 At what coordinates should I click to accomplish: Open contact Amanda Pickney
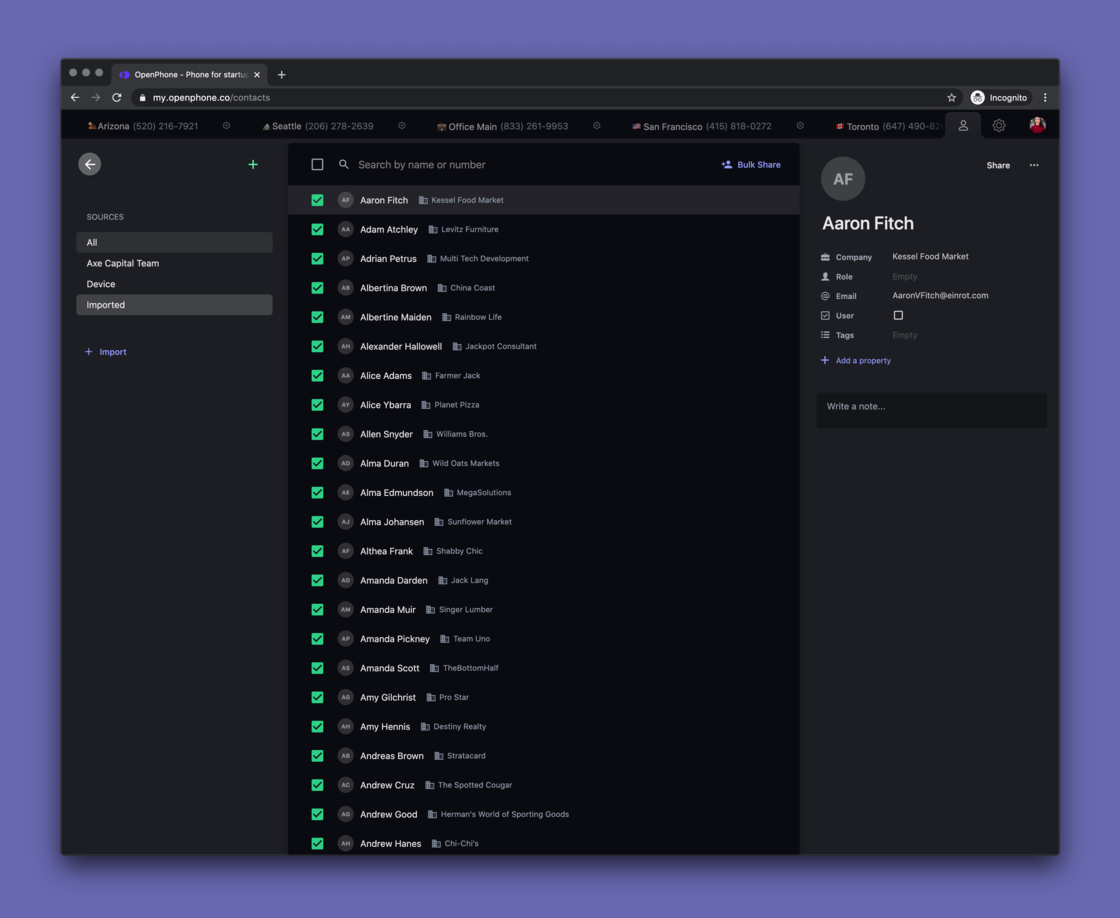click(544, 639)
